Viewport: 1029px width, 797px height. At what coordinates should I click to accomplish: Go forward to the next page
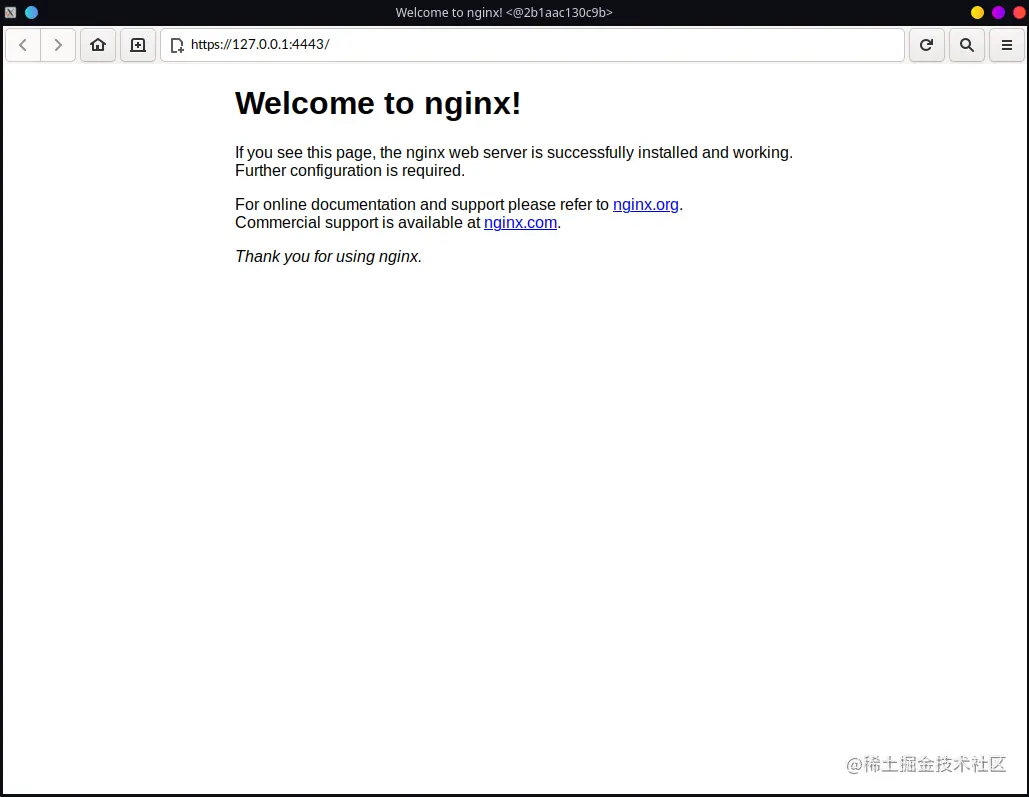(58, 45)
